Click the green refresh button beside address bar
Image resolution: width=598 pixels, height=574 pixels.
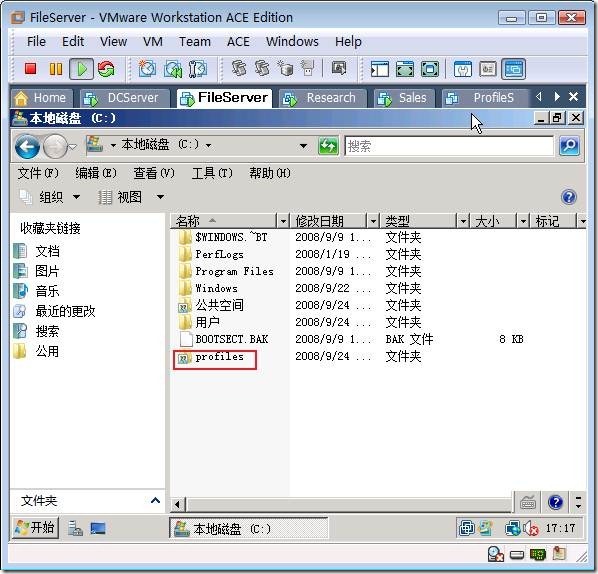(x=328, y=146)
